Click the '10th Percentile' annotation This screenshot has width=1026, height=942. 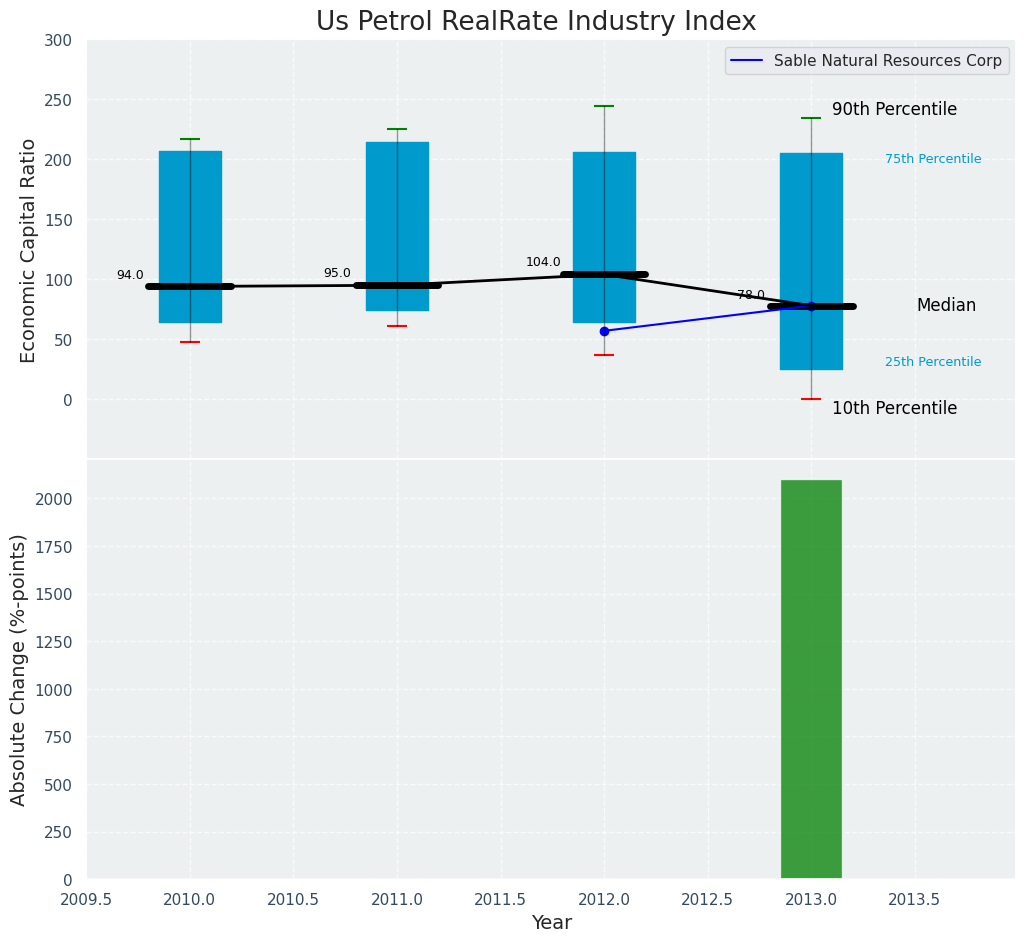[x=894, y=409]
